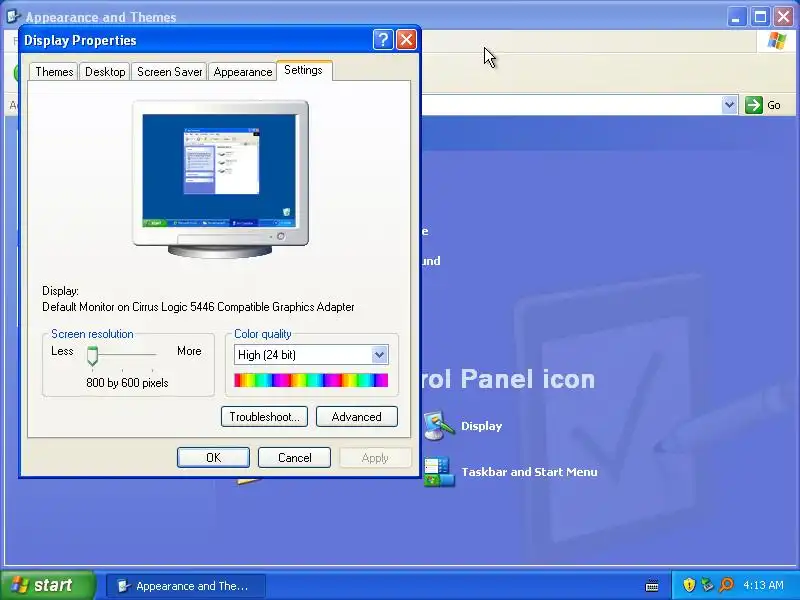Click the safely remove hardware tray icon
800x600 pixels.
[x=707, y=585]
